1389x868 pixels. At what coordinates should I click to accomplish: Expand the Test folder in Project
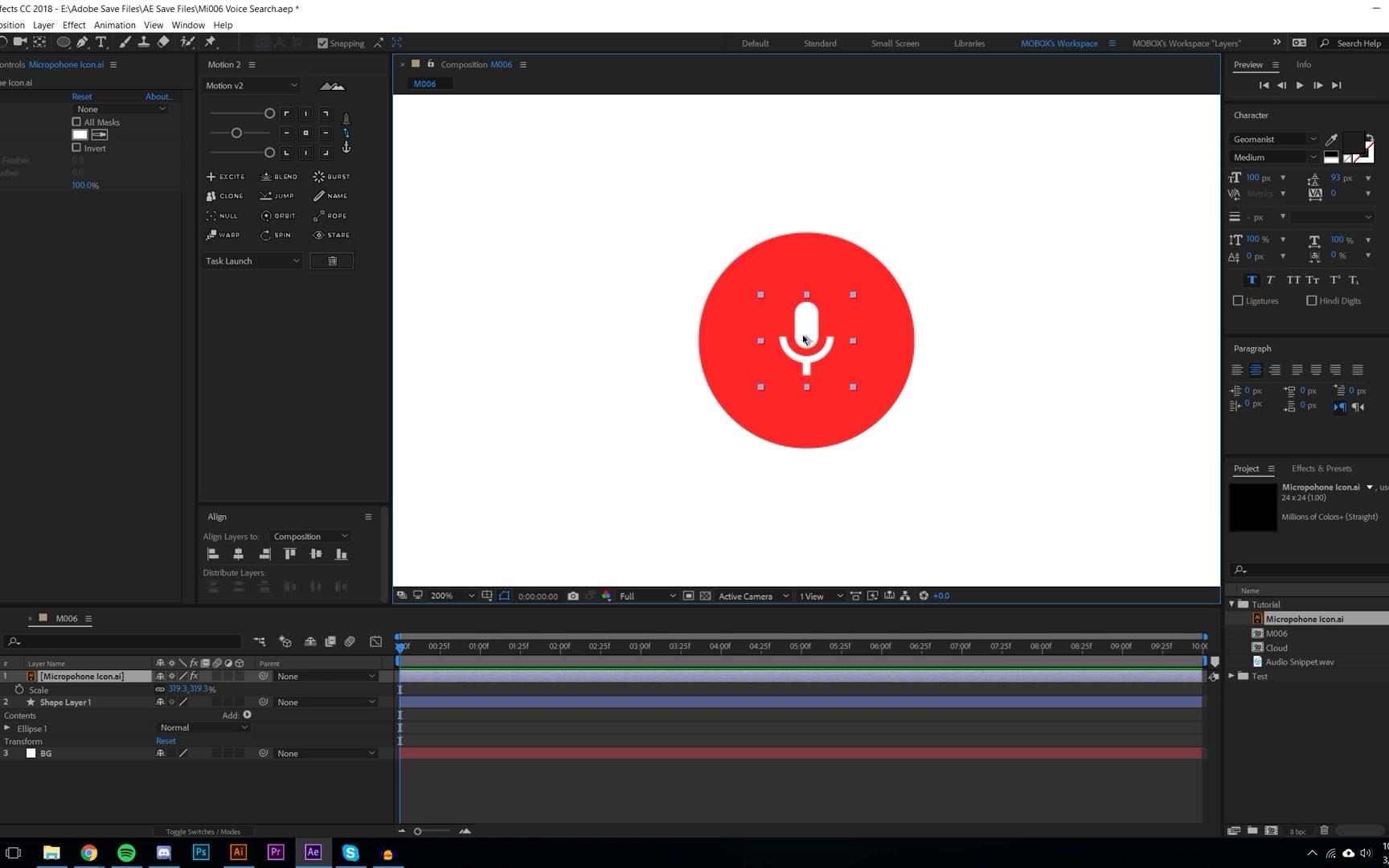(1232, 677)
